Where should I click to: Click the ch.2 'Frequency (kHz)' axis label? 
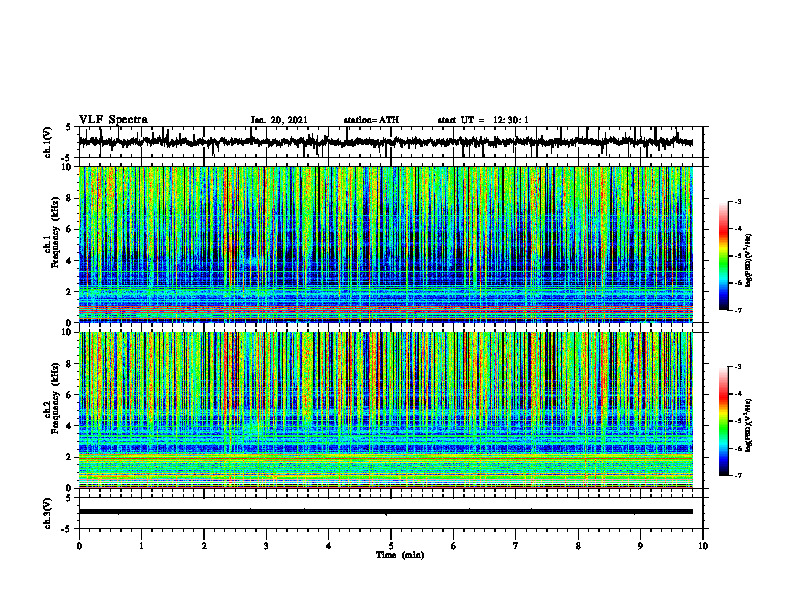(55, 398)
